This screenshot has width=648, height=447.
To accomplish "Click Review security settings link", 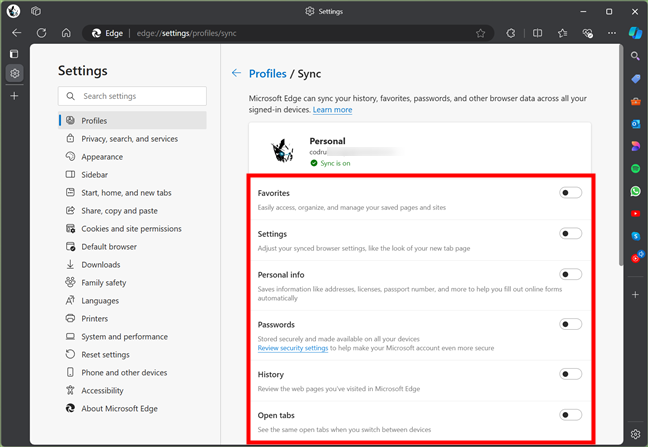I will [x=293, y=348].
